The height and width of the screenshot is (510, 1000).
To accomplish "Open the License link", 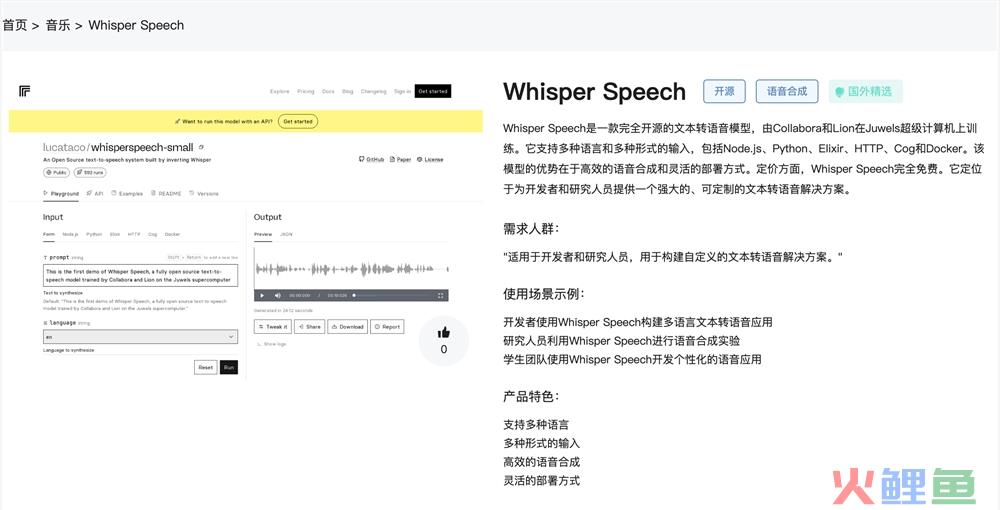I will point(430,159).
